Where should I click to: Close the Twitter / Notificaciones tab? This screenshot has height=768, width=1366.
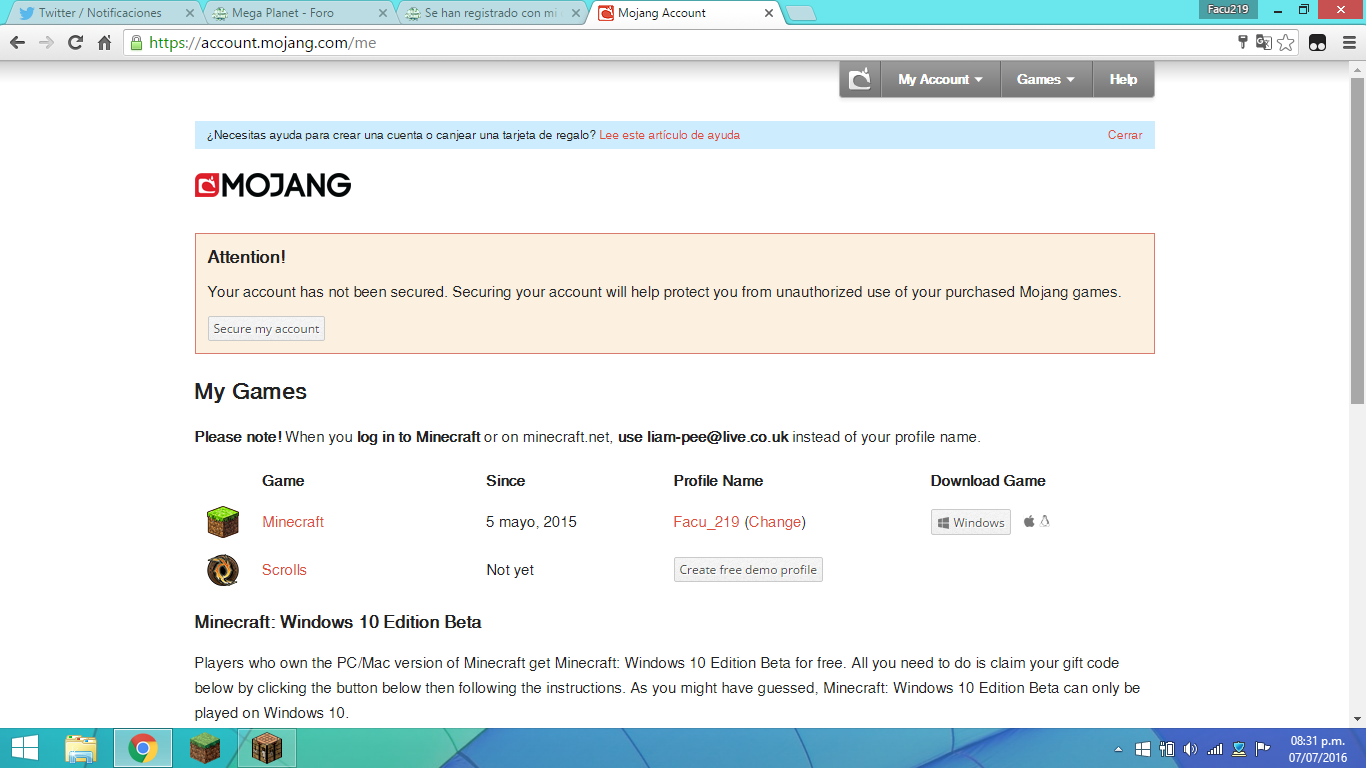(189, 13)
